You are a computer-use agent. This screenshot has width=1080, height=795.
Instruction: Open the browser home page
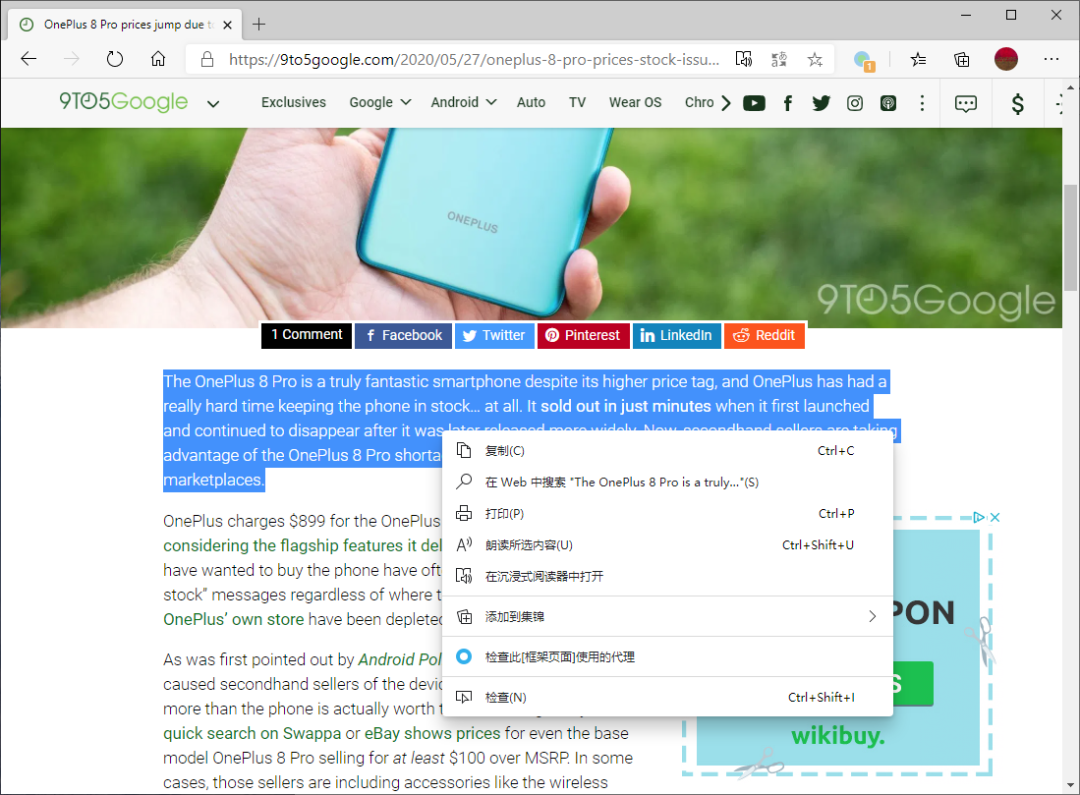158,59
